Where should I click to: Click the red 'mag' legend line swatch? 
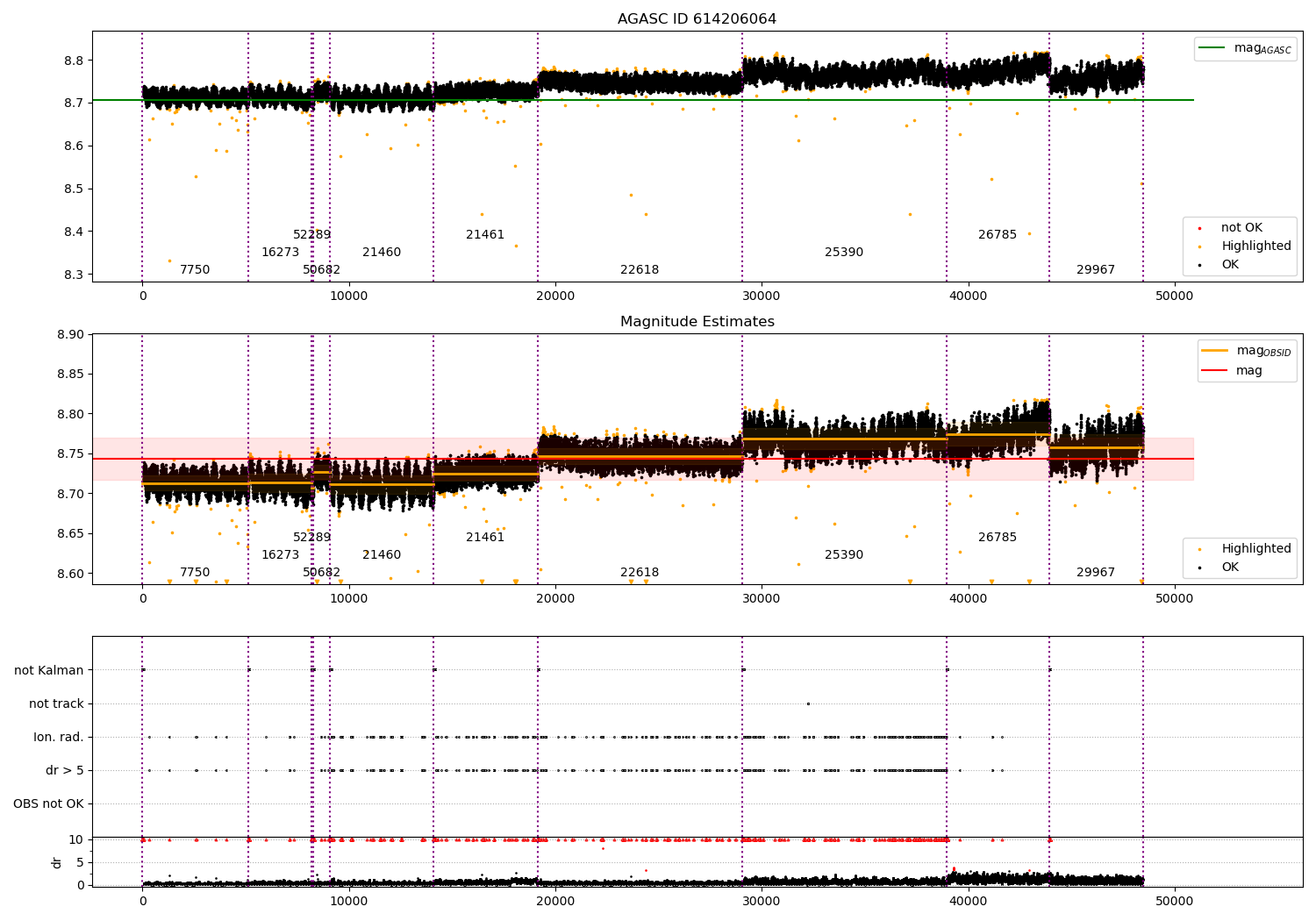click(1214, 370)
